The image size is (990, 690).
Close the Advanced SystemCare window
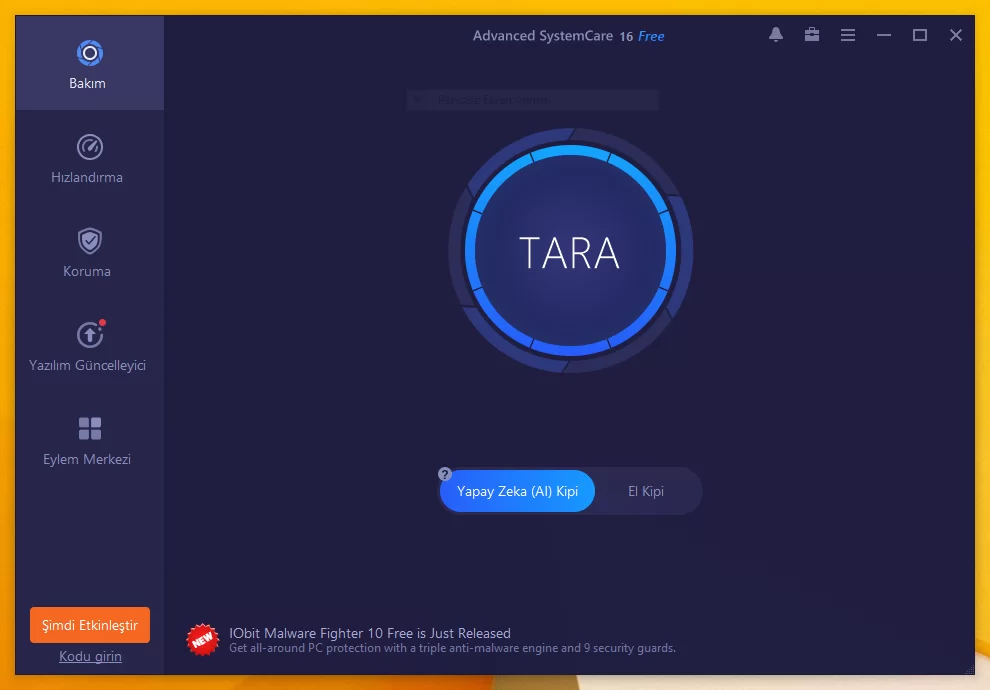coord(956,35)
